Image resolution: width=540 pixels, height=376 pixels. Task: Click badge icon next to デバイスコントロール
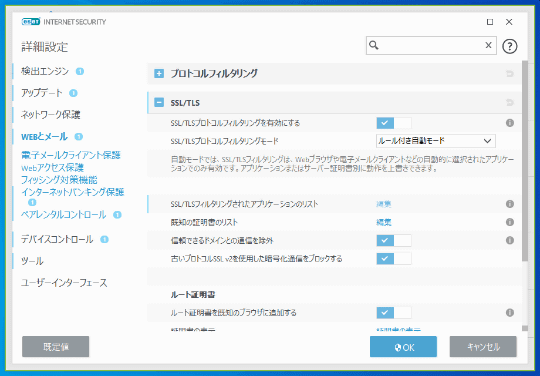[x=104, y=239]
